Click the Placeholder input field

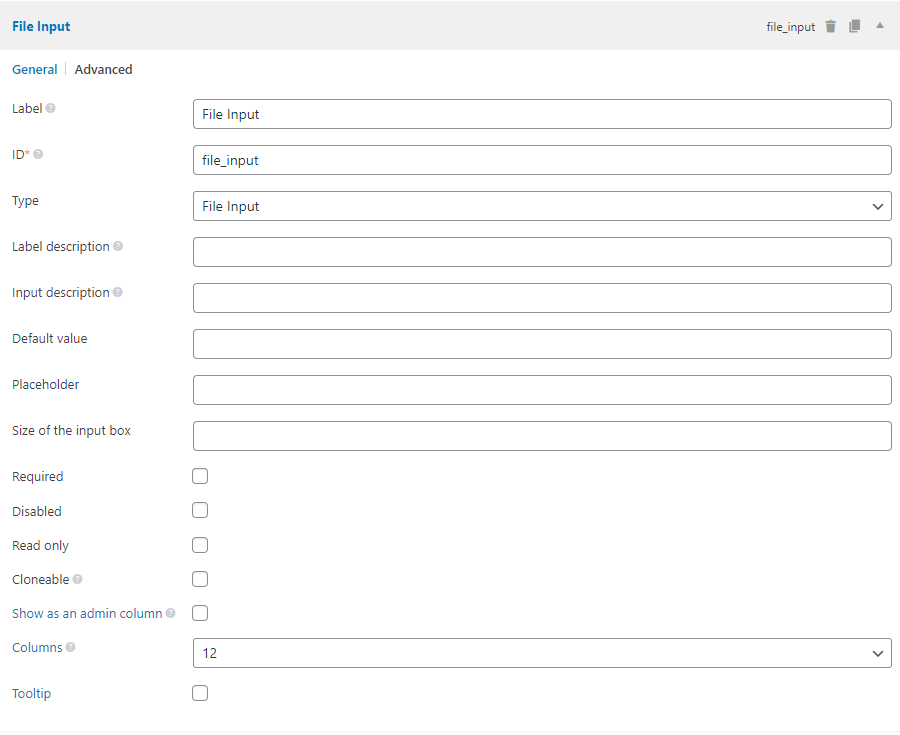coord(541,390)
